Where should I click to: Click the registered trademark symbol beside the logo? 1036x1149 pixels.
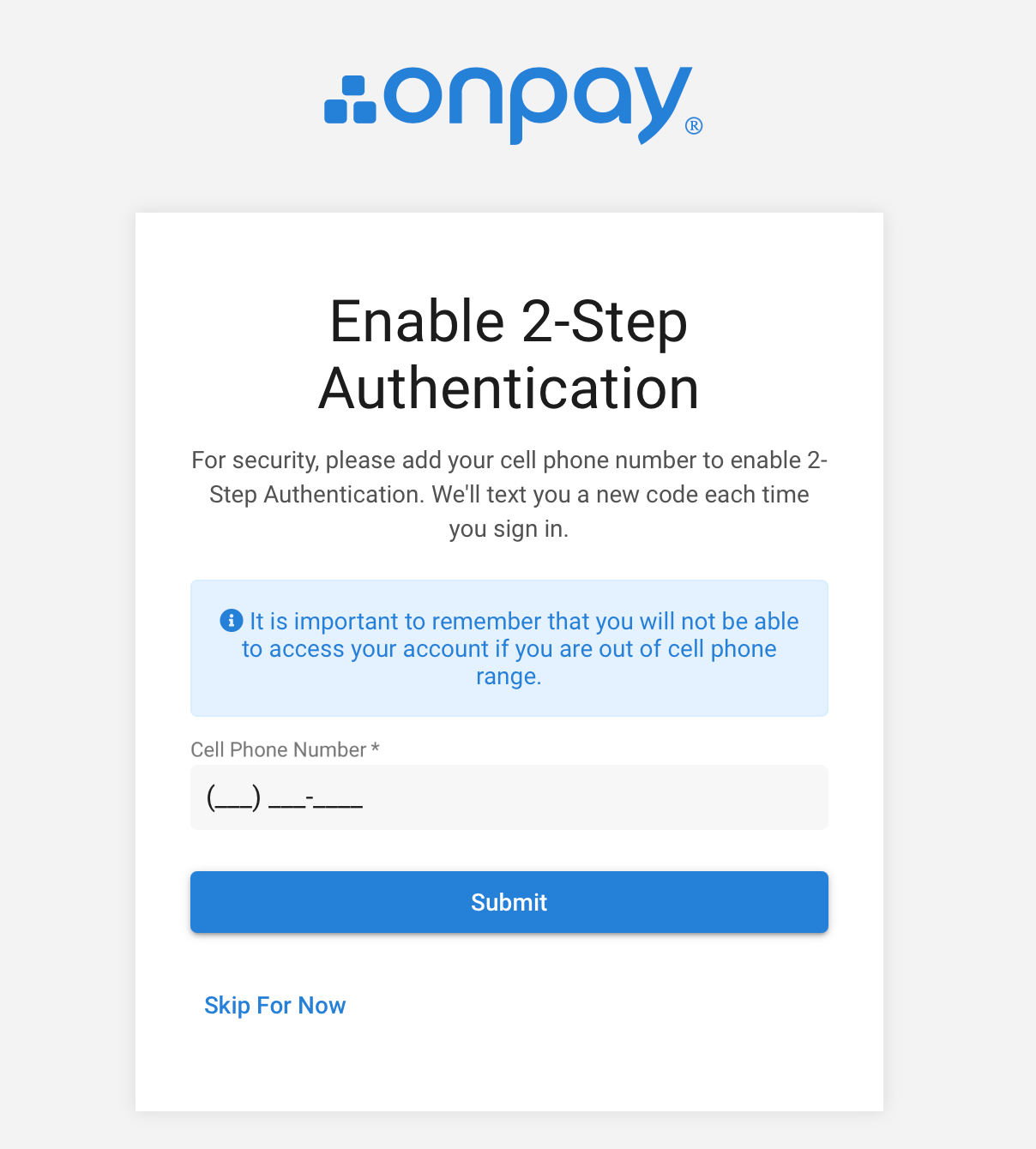(x=694, y=126)
